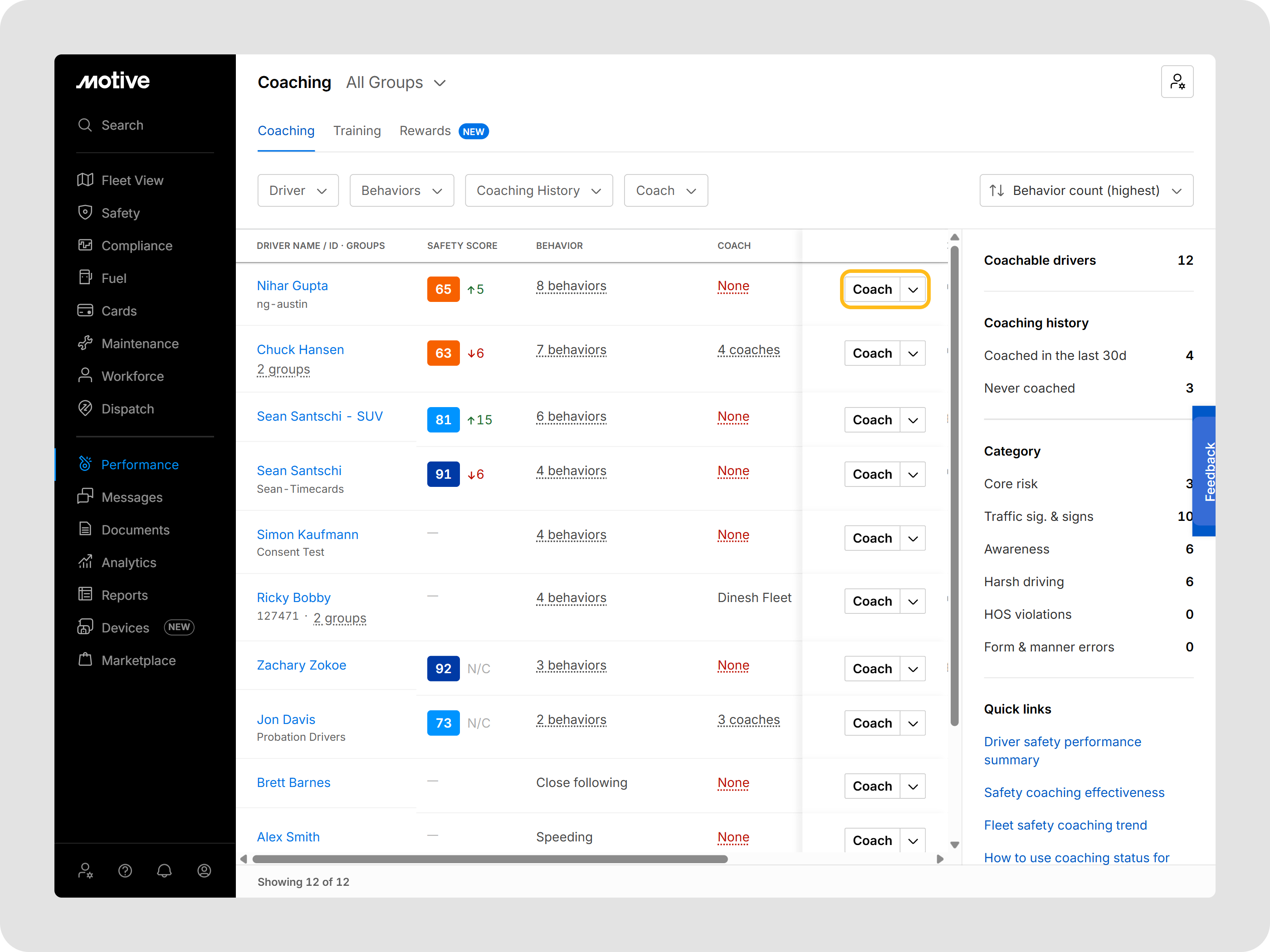Open the user settings icon at top right
The height and width of the screenshot is (952, 1270).
[x=1177, y=82]
